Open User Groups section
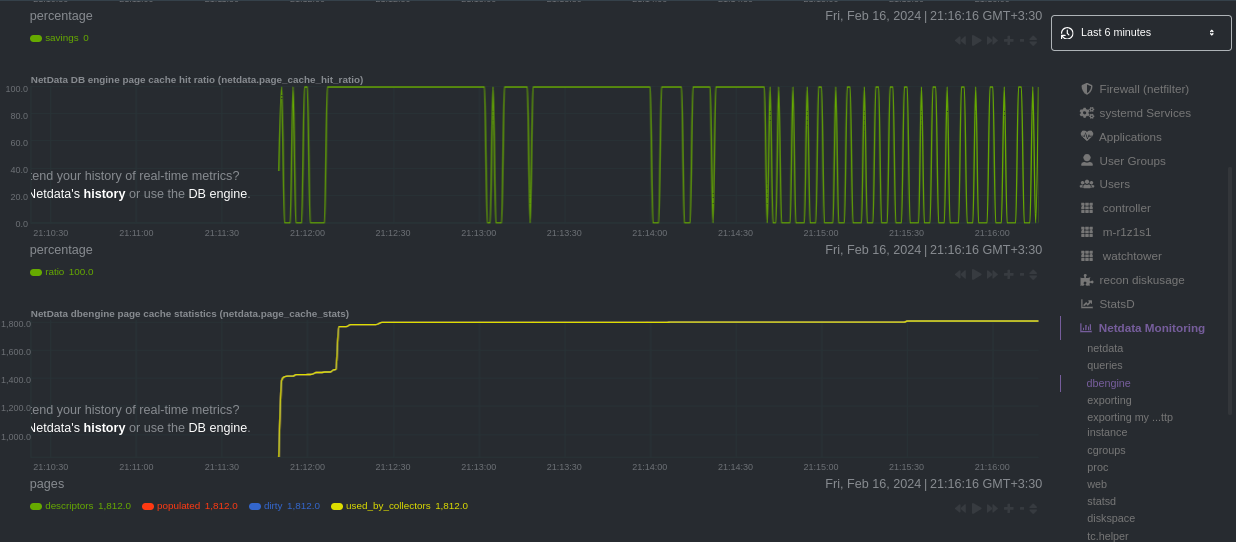1236x542 pixels. [1132, 161]
